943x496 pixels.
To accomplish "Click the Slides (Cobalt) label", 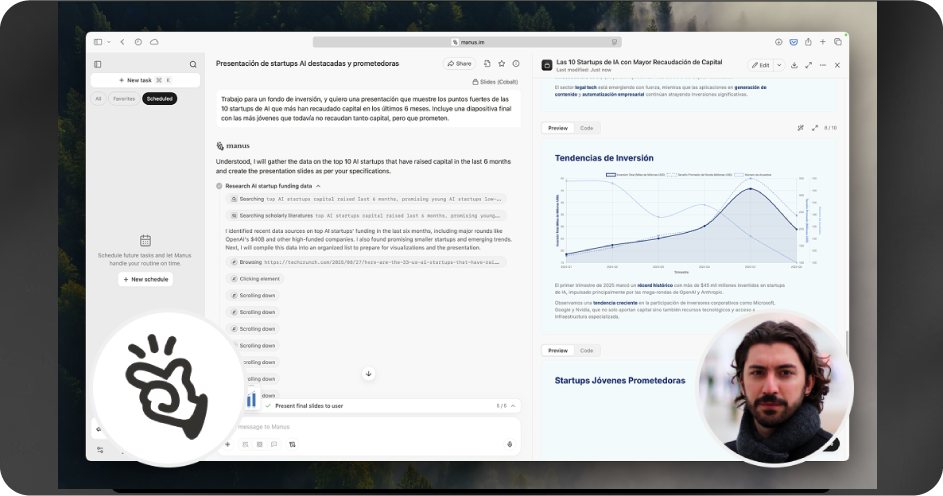I will [495, 82].
